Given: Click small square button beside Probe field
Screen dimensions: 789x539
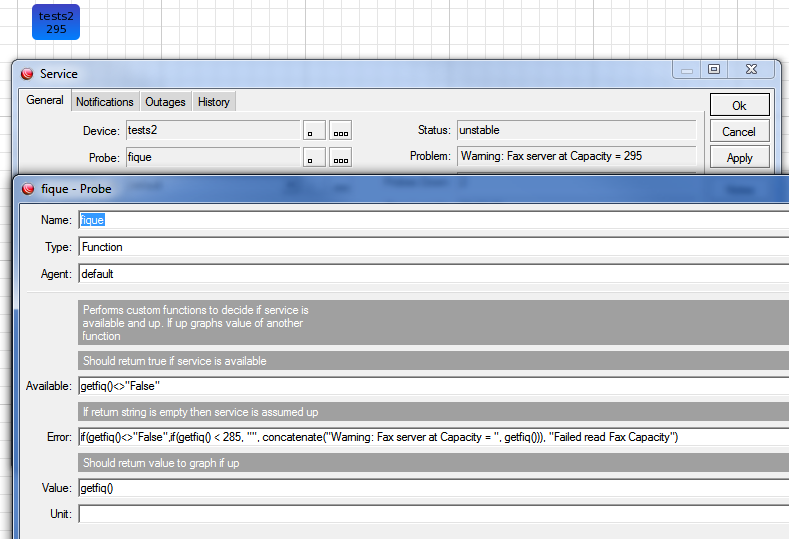Looking at the screenshot, I should click(314, 158).
